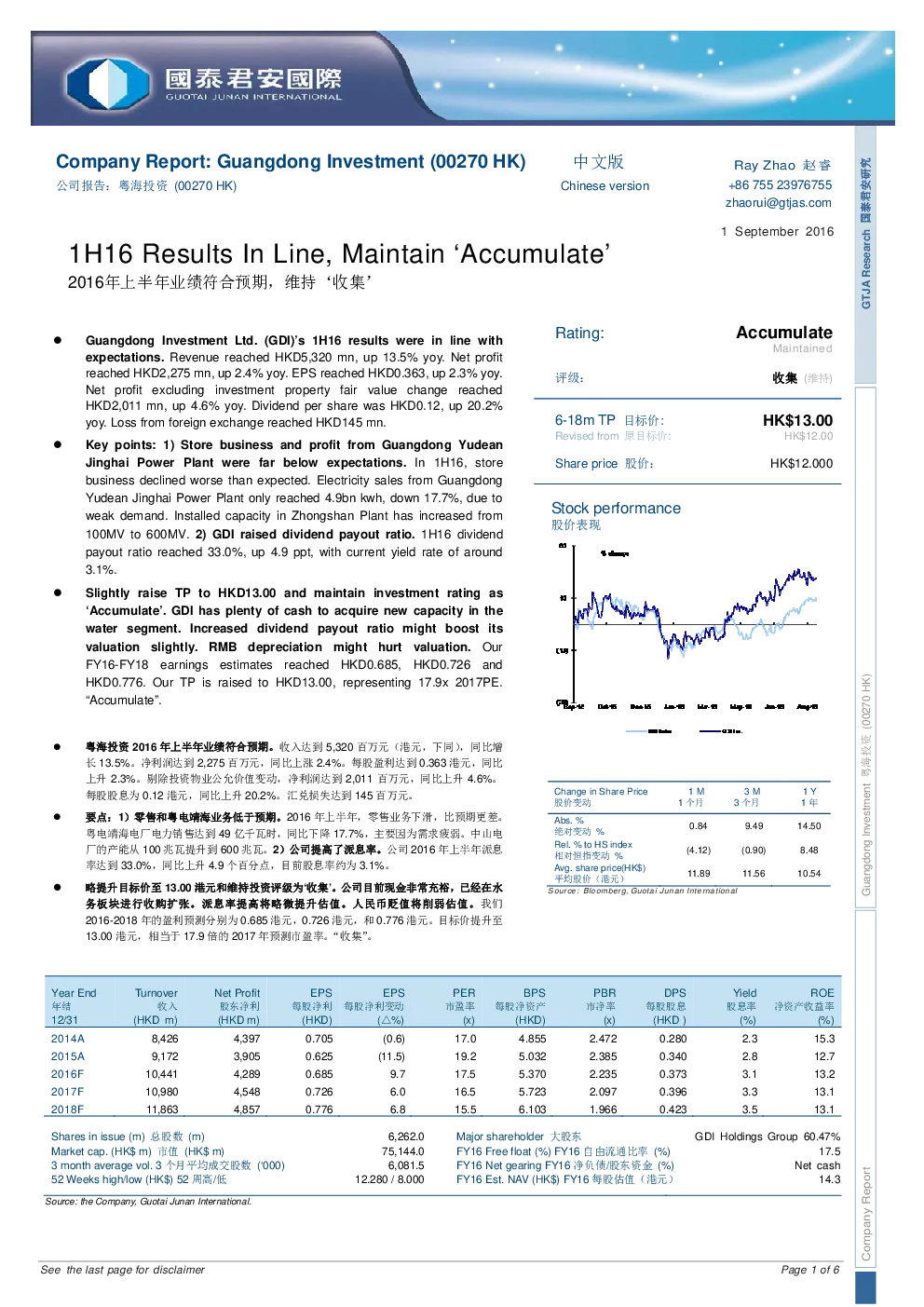Click the Year End column header
Viewport: 924px width, 1307px height.
[x=74, y=993]
